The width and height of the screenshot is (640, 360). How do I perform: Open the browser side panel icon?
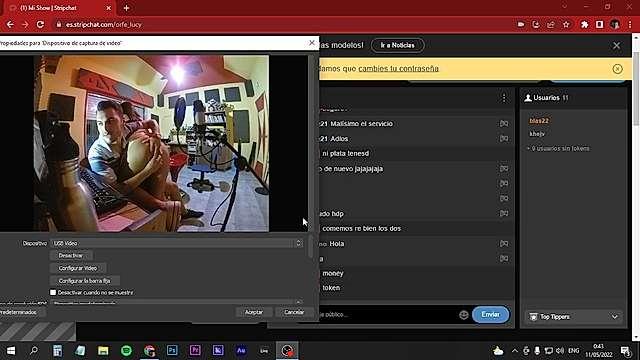click(599, 24)
